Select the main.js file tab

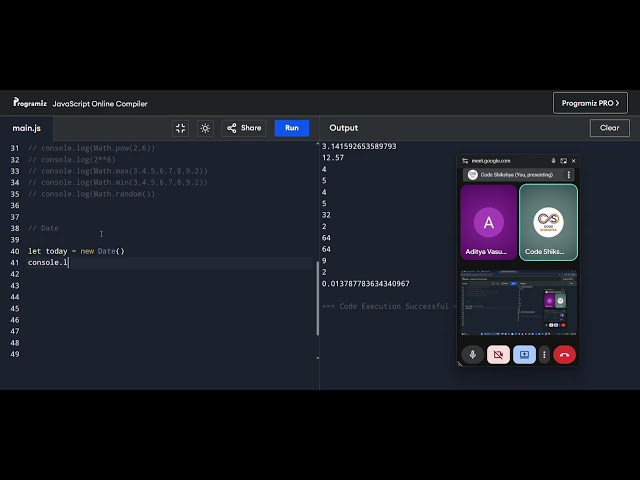point(27,128)
